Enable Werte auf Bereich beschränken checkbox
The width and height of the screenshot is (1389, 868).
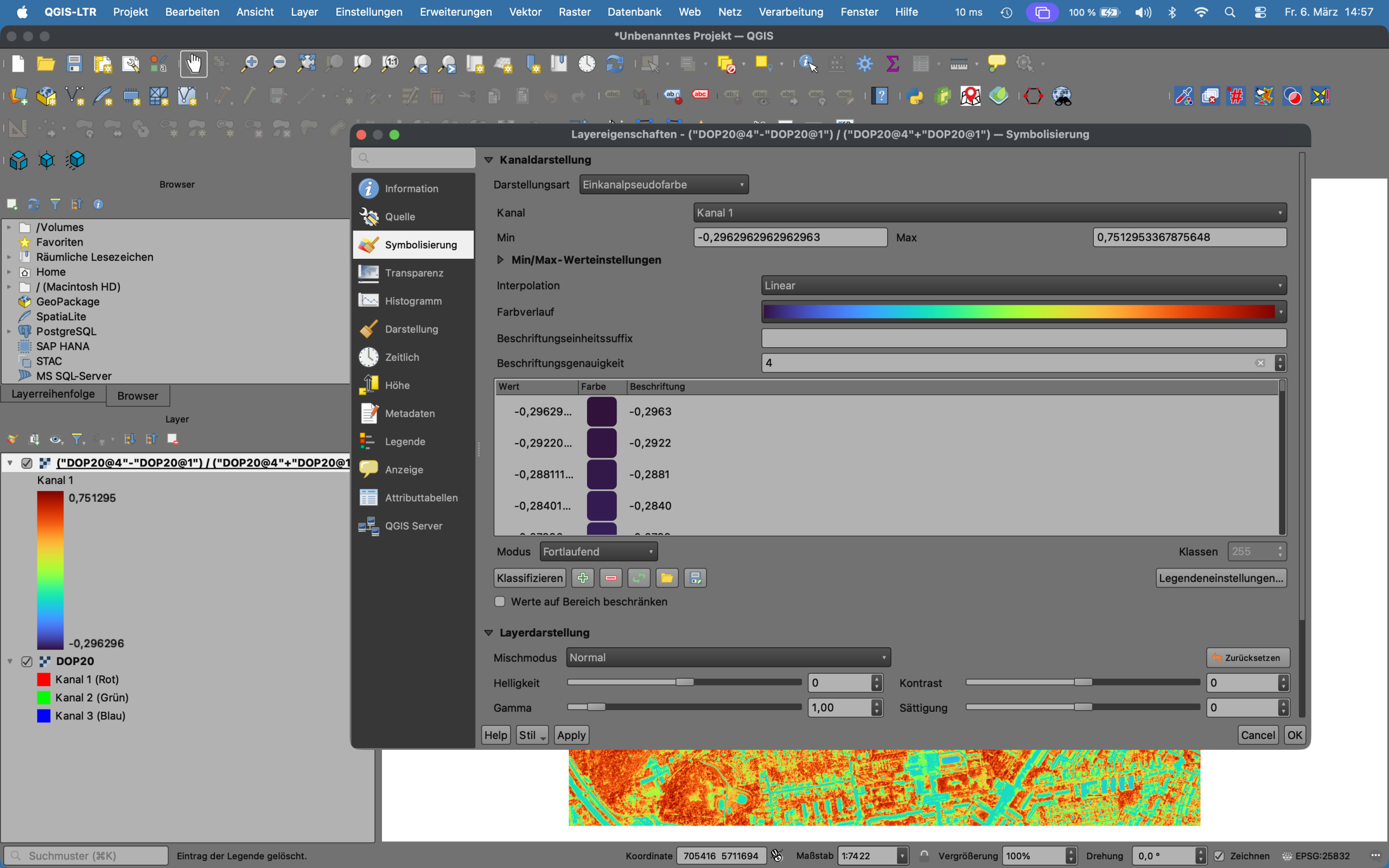click(x=500, y=602)
